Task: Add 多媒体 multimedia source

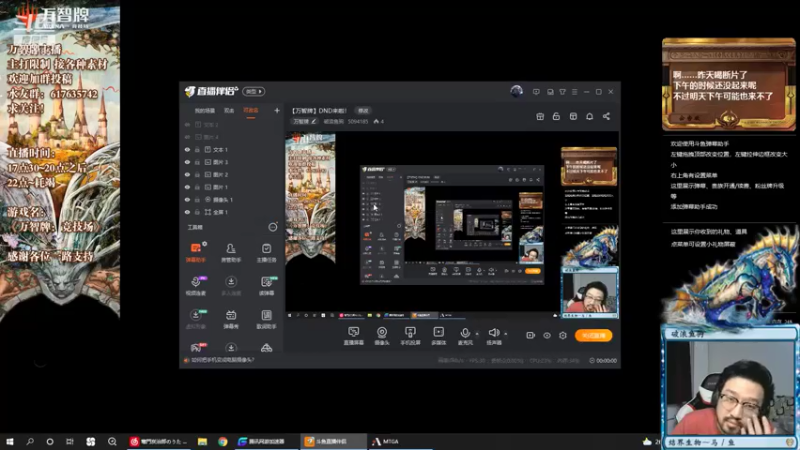Action: click(438, 336)
